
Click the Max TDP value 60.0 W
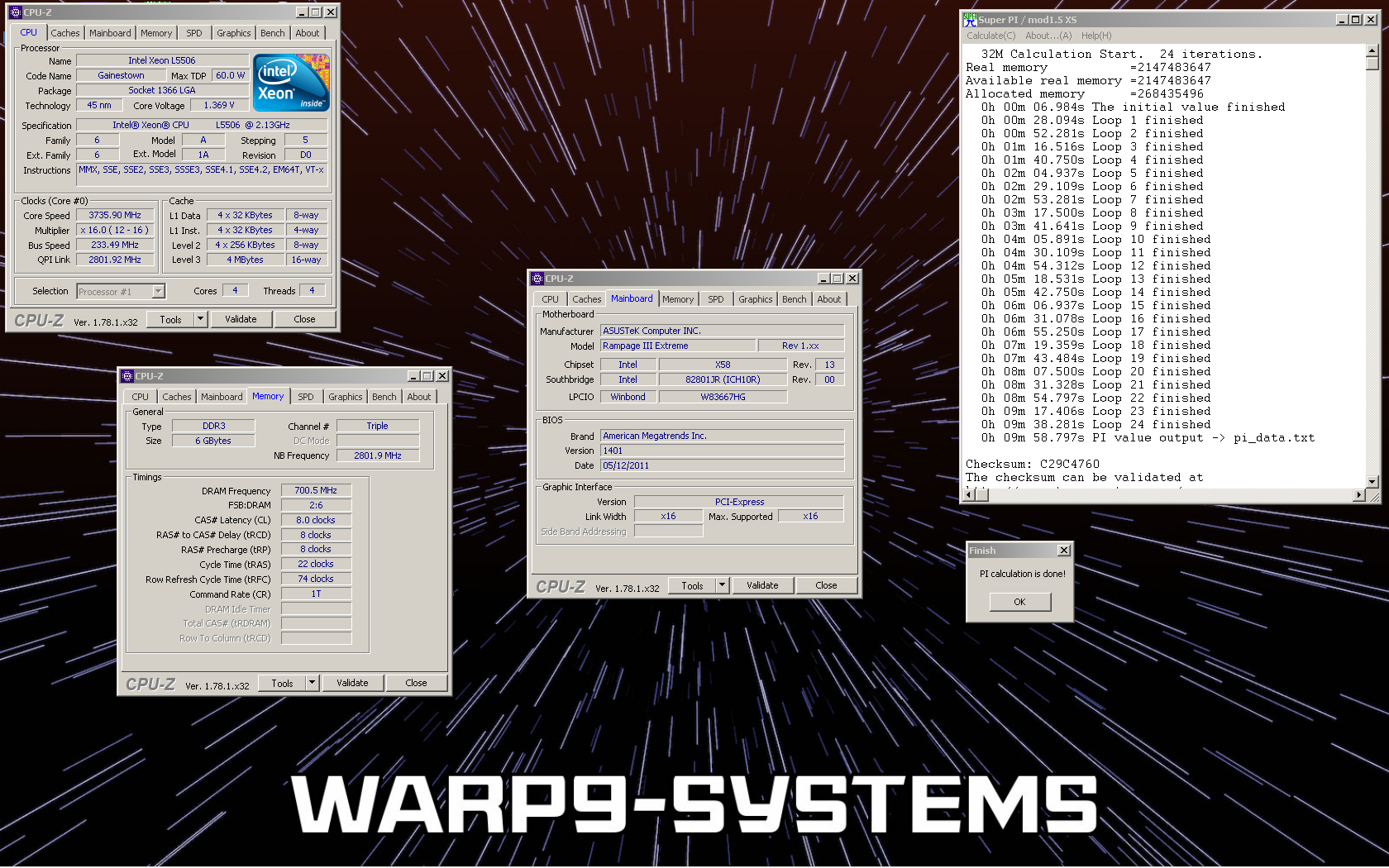[x=230, y=75]
